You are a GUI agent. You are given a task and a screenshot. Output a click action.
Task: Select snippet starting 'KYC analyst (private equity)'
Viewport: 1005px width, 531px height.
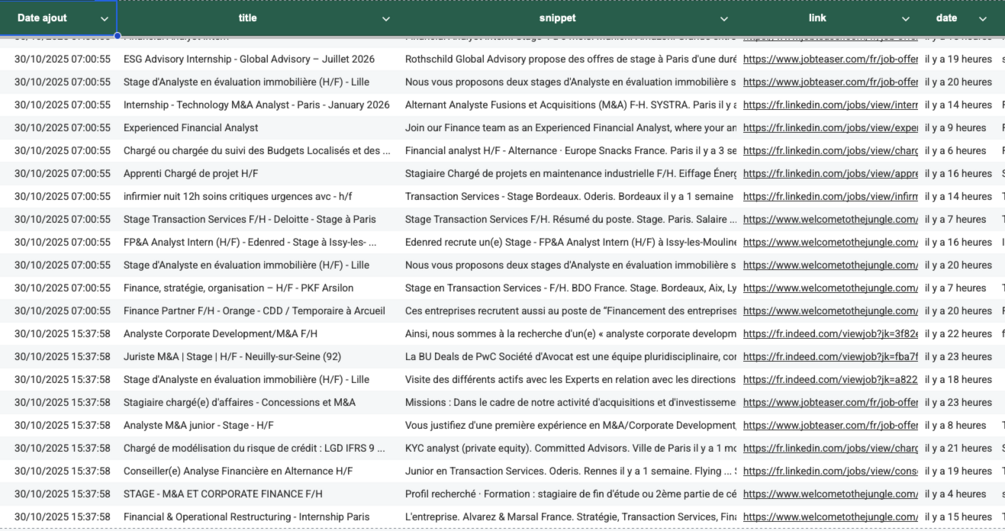(570, 448)
